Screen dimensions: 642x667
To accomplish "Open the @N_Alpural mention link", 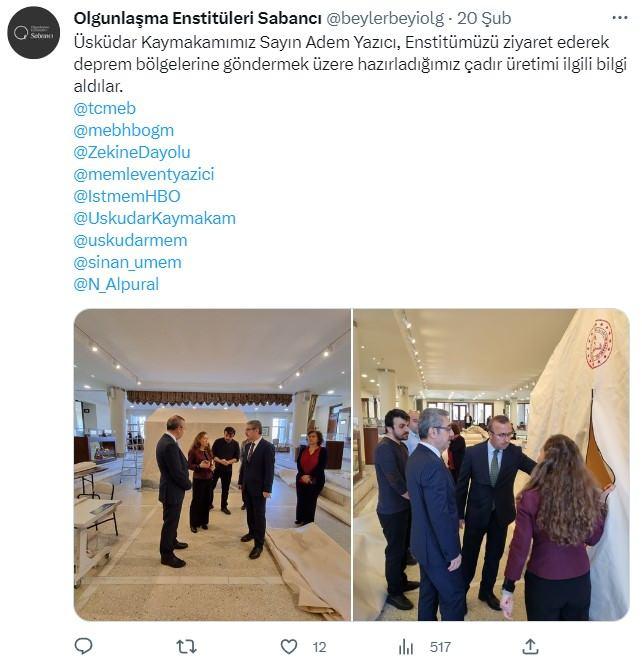I will click(x=116, y=284).
